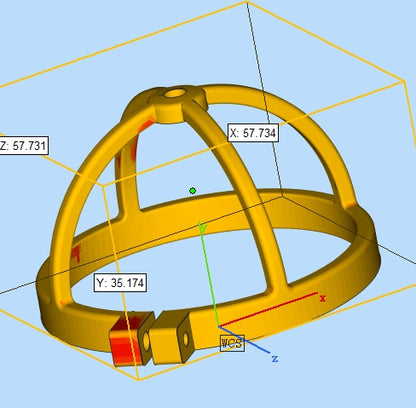Click the top hub hole of the model

click(x=174, y=93)
